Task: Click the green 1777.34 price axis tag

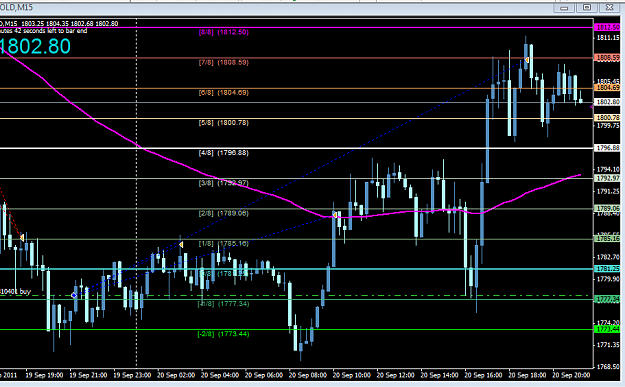Action: point(607,299)
